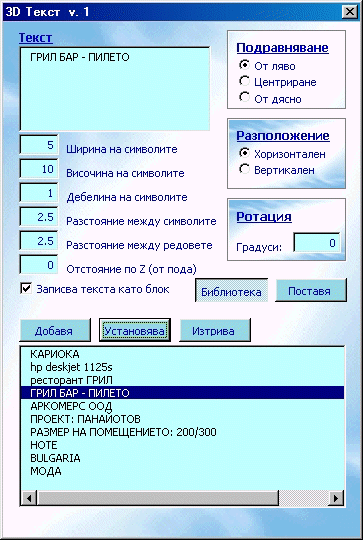Select КАРИОКА in the library list
The image size is (363, 540).
183,354
